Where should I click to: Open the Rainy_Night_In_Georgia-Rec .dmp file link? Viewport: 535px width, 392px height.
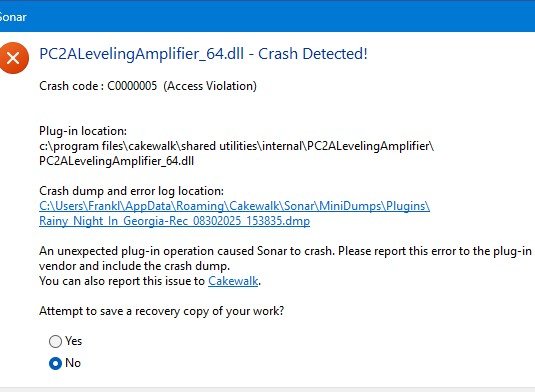coord(174,221)
